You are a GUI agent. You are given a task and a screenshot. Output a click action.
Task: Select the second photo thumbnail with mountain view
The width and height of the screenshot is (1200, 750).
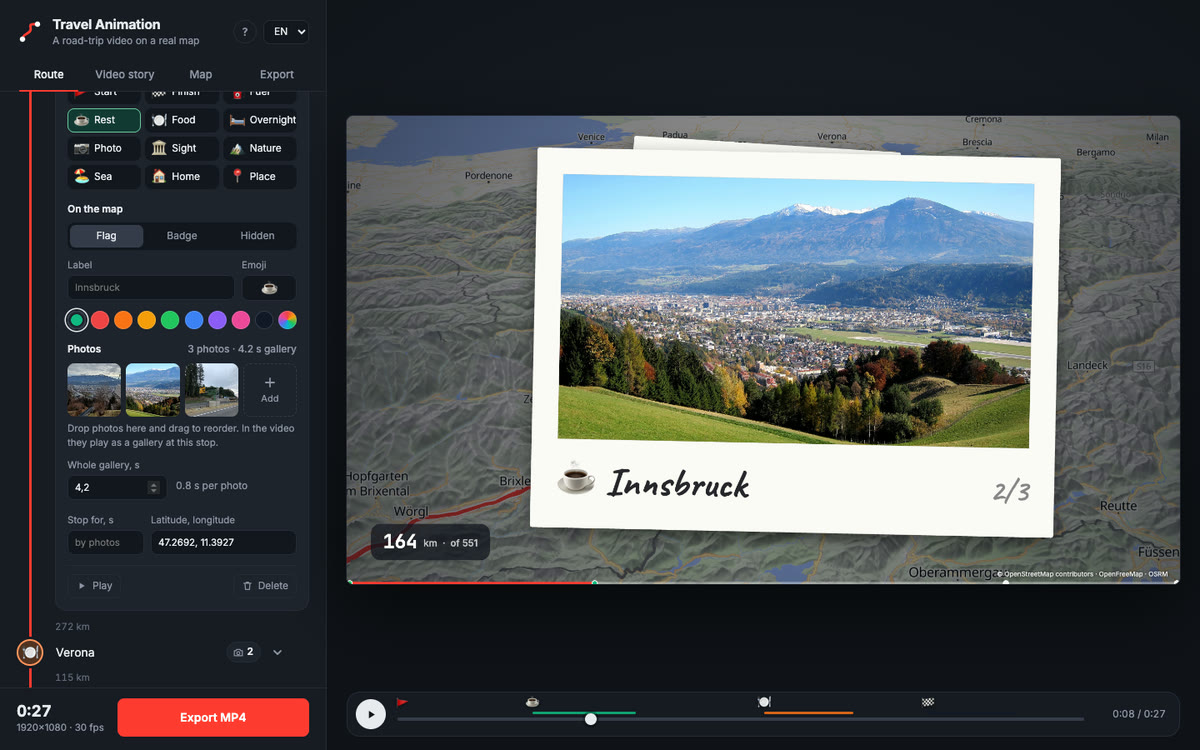click(153, 390)
